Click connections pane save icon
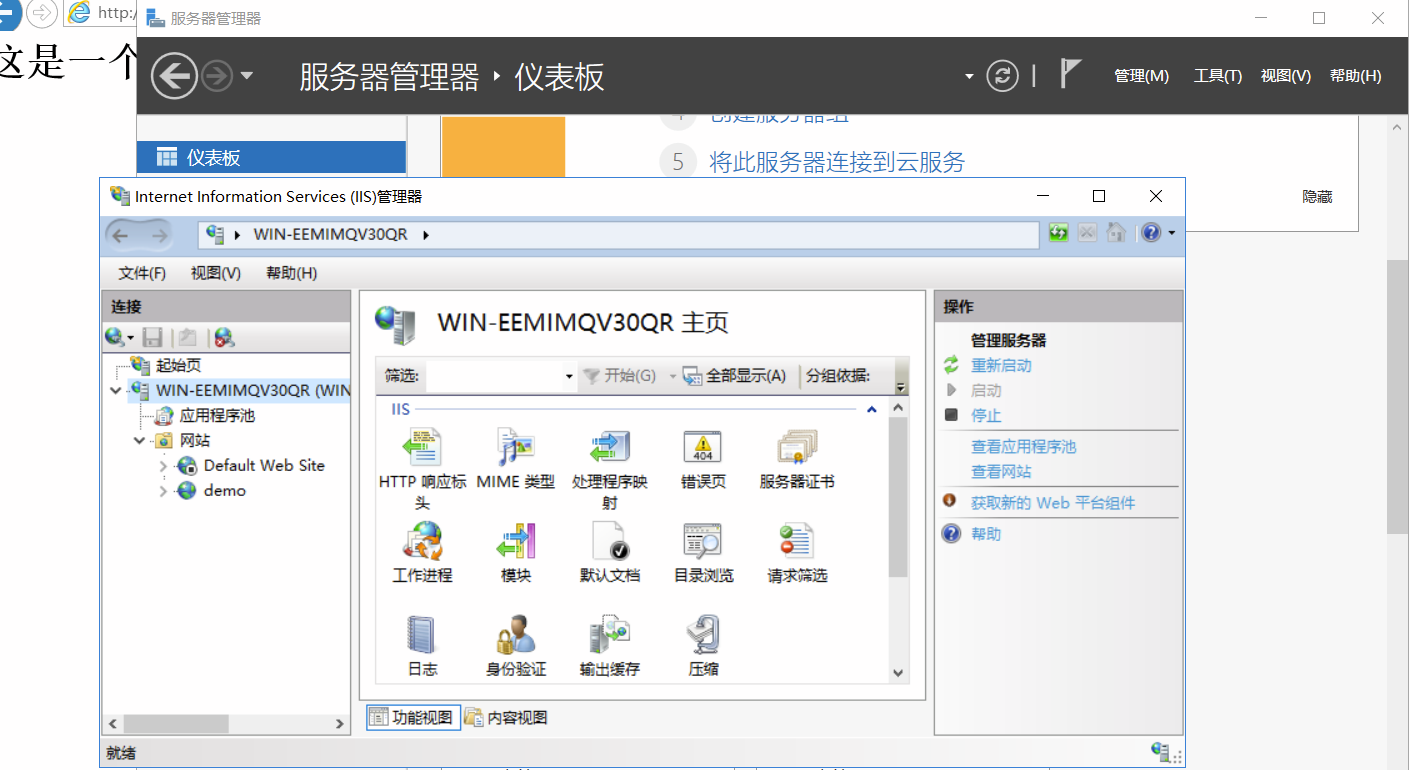1410x770 pixels. click(153, 338)
